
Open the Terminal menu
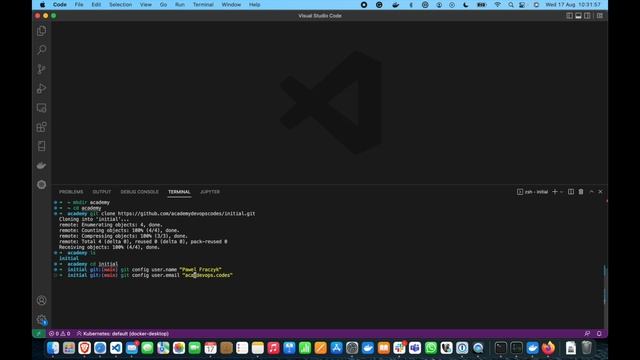click(x=203, y=4)
